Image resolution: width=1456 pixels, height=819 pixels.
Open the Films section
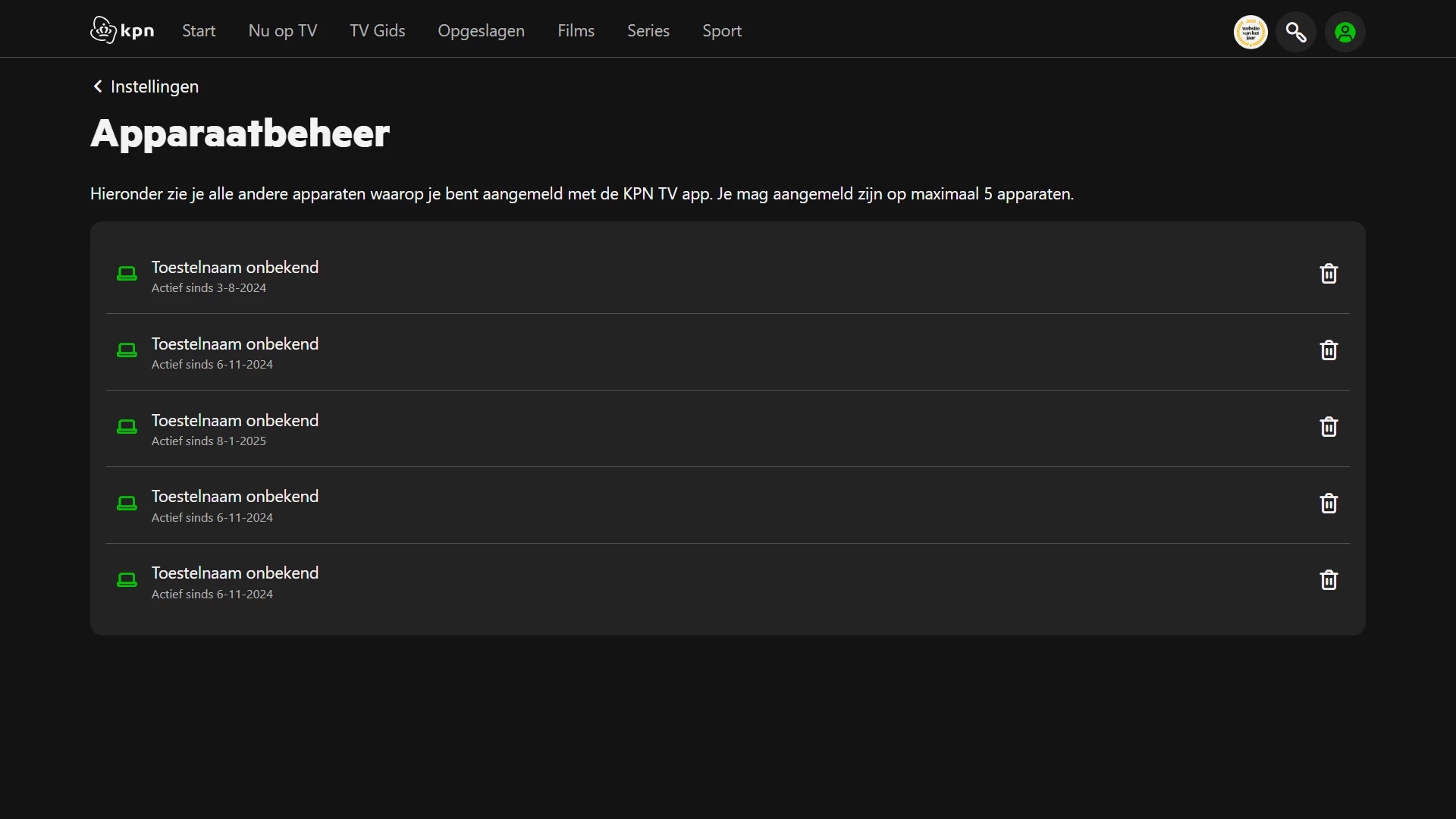pos(576,31)
